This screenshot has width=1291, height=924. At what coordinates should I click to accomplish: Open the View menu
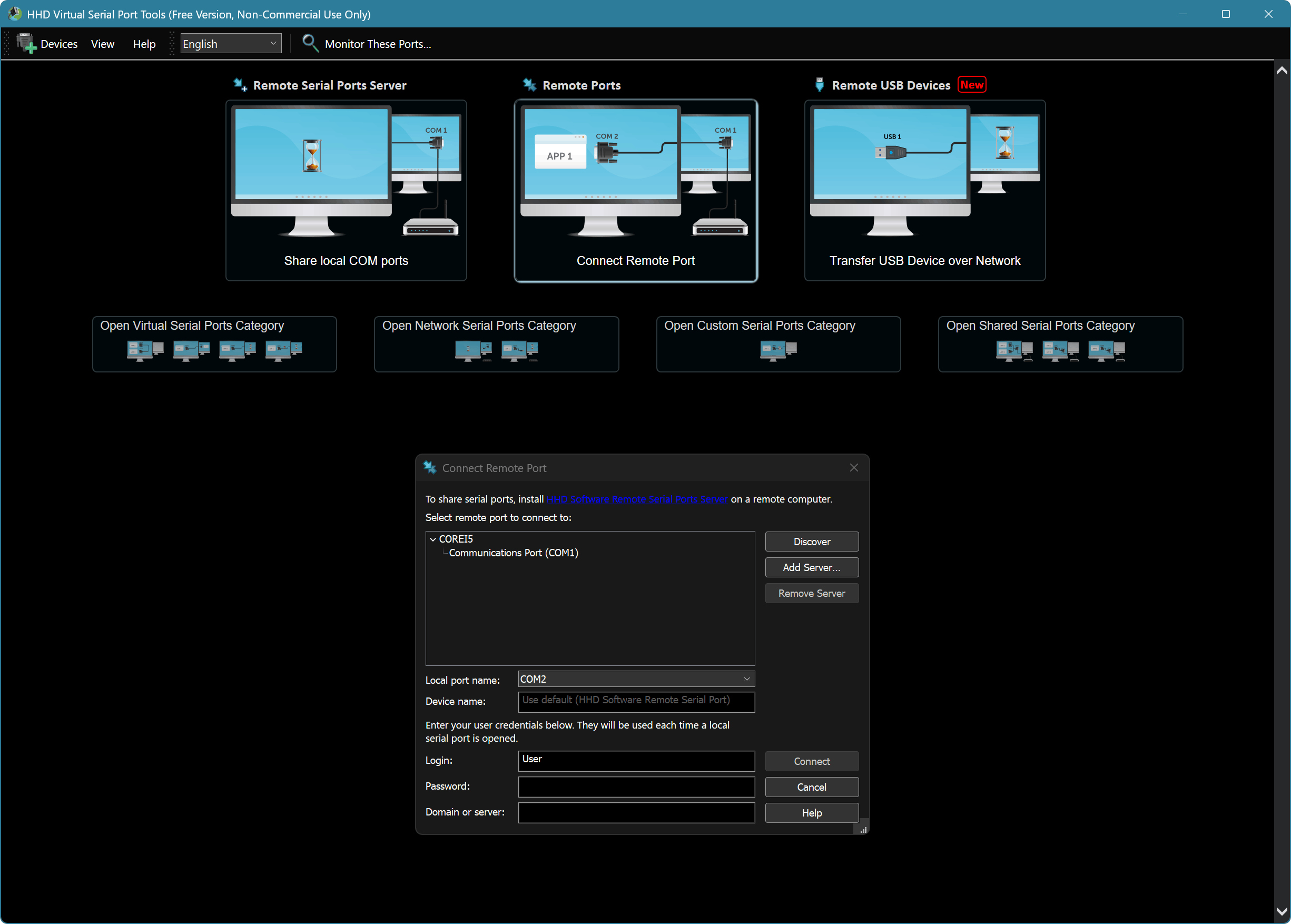coord(102,44)
